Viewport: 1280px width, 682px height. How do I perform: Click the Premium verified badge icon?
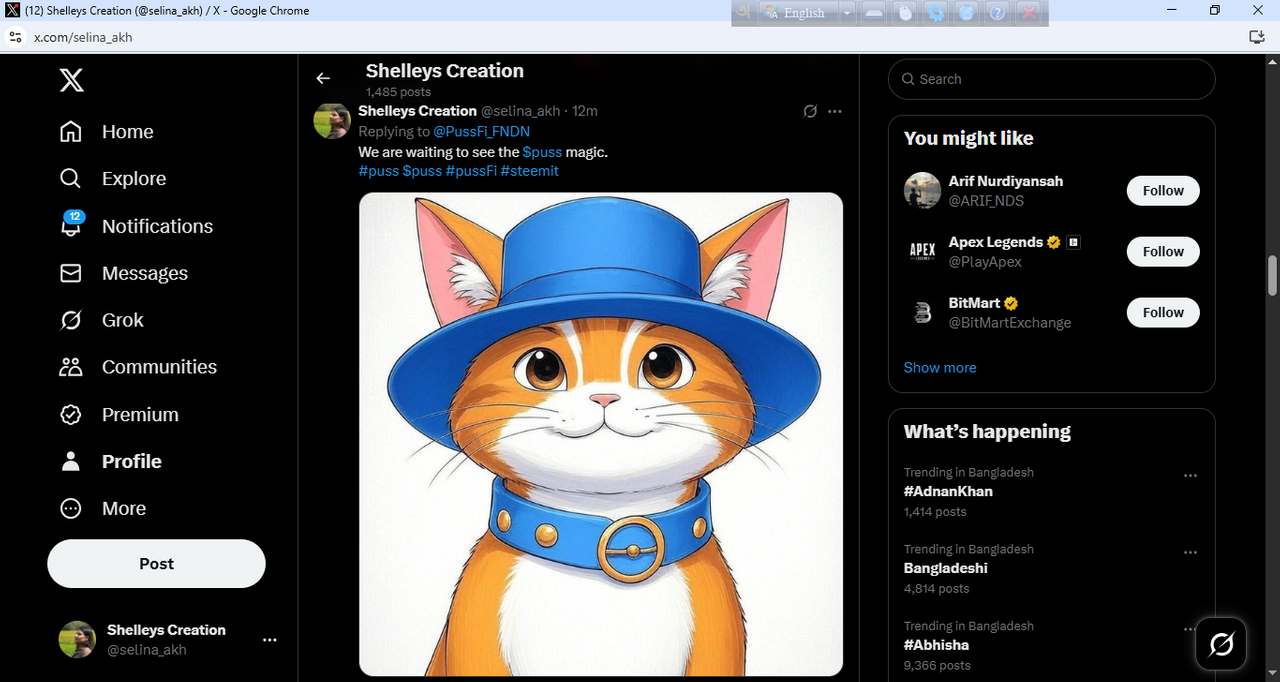click(71, 414)
